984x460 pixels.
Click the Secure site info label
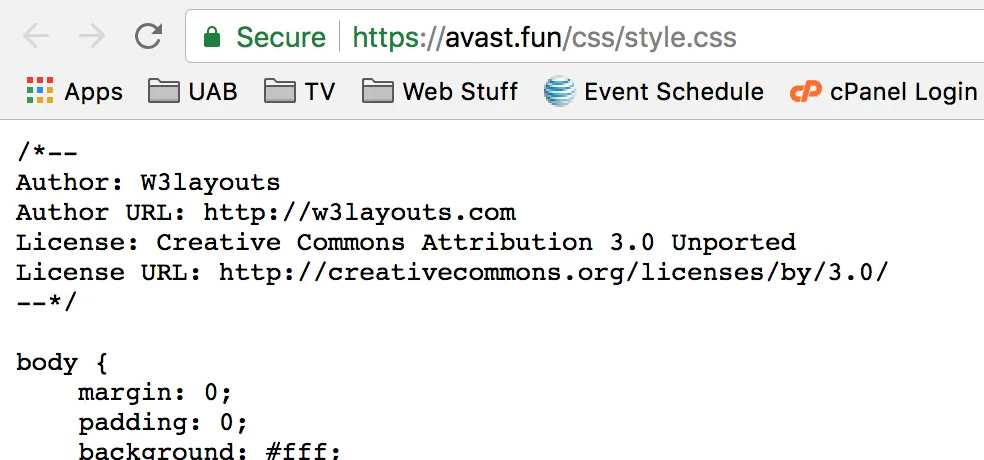[x=281, y=37]
